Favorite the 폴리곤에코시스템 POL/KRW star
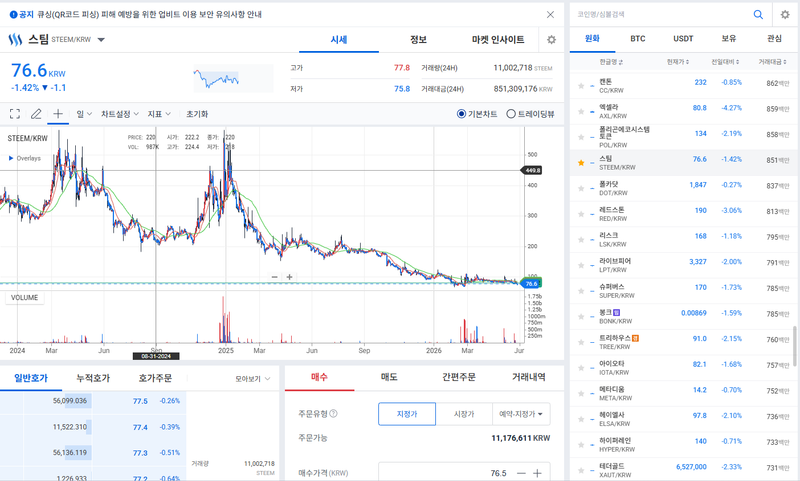 581,137
